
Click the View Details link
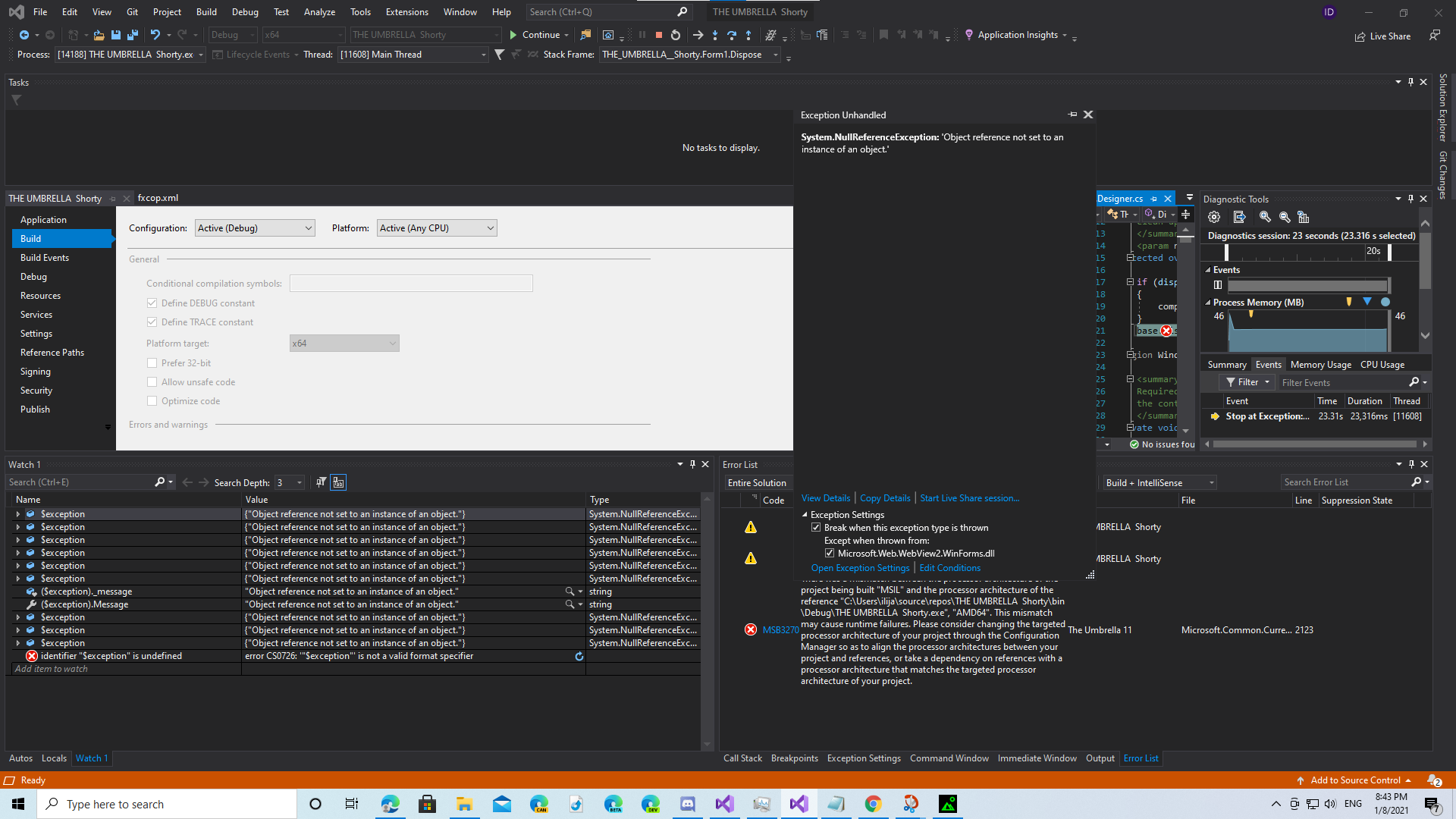[x=825, y=498]
